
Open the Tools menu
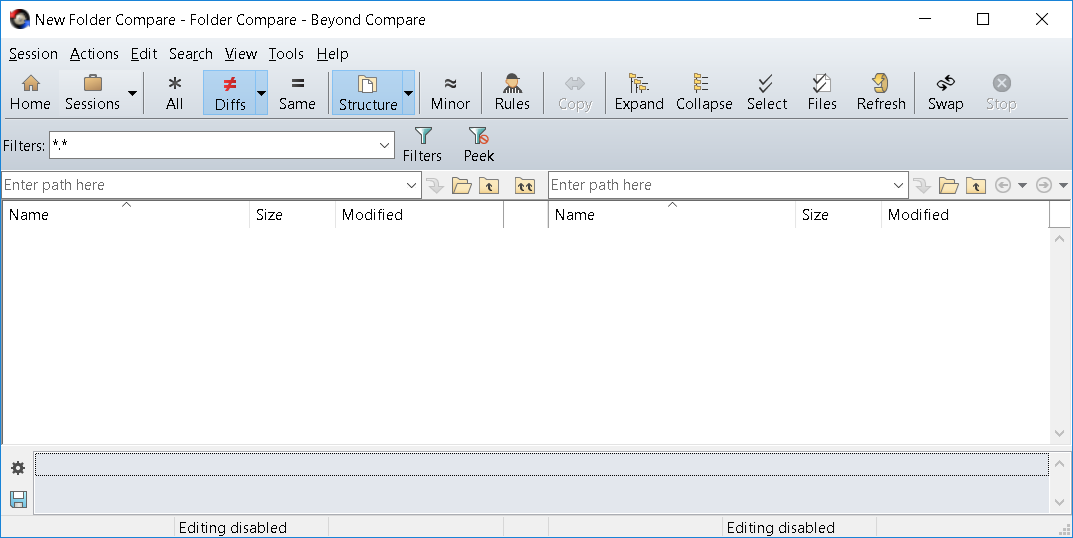[x=286, y=54]
